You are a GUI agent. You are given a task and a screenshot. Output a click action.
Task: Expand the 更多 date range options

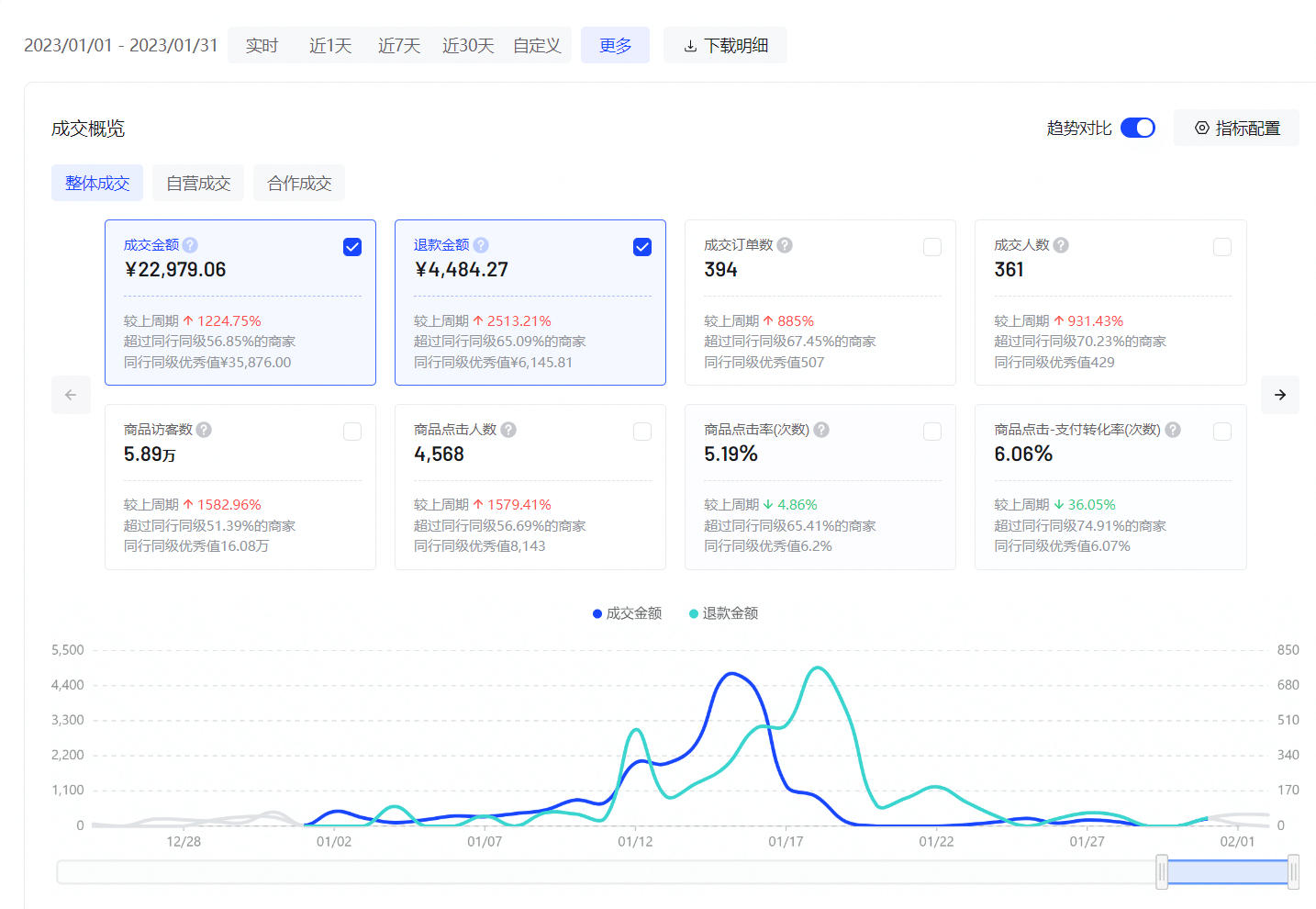(615, 45)
